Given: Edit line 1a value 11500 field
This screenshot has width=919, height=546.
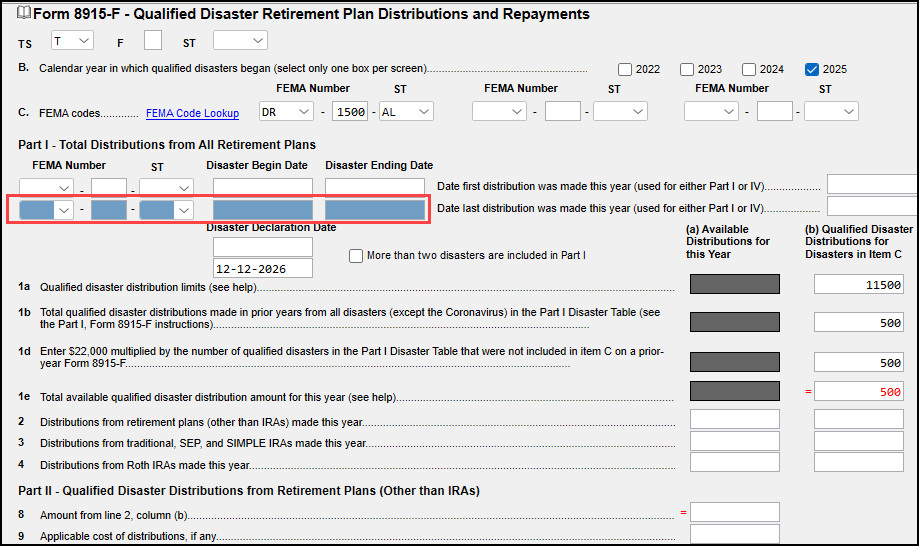Looking at the screenshot, I should tap(859, 285).
